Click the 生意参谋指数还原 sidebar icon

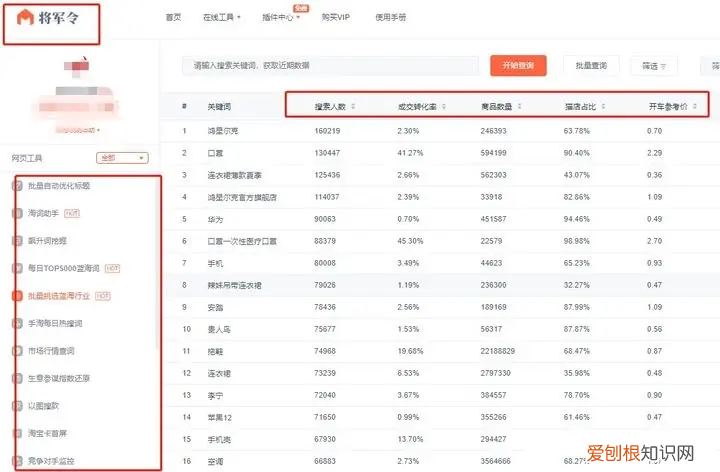coord(17,379)
